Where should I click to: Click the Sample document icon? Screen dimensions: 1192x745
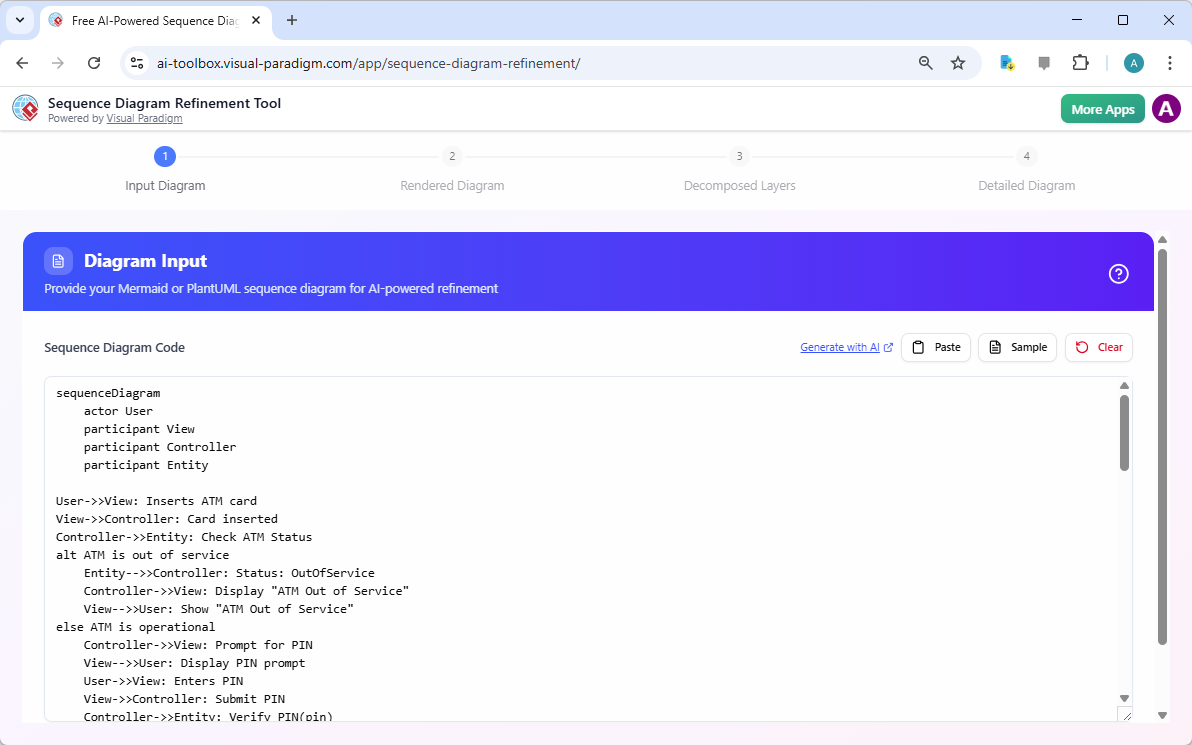coord(995,347)
